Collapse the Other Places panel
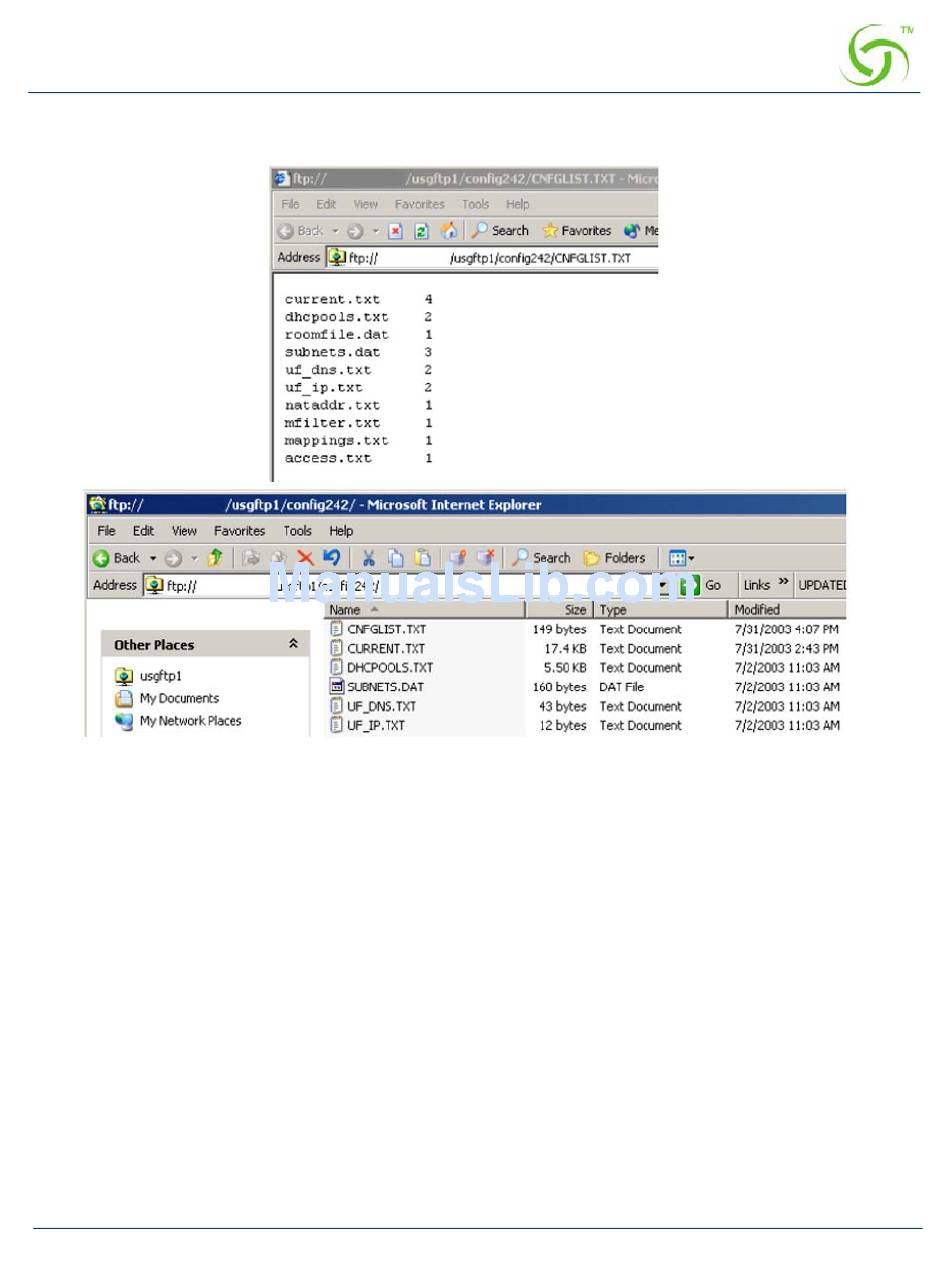 [x=293, y=645]
